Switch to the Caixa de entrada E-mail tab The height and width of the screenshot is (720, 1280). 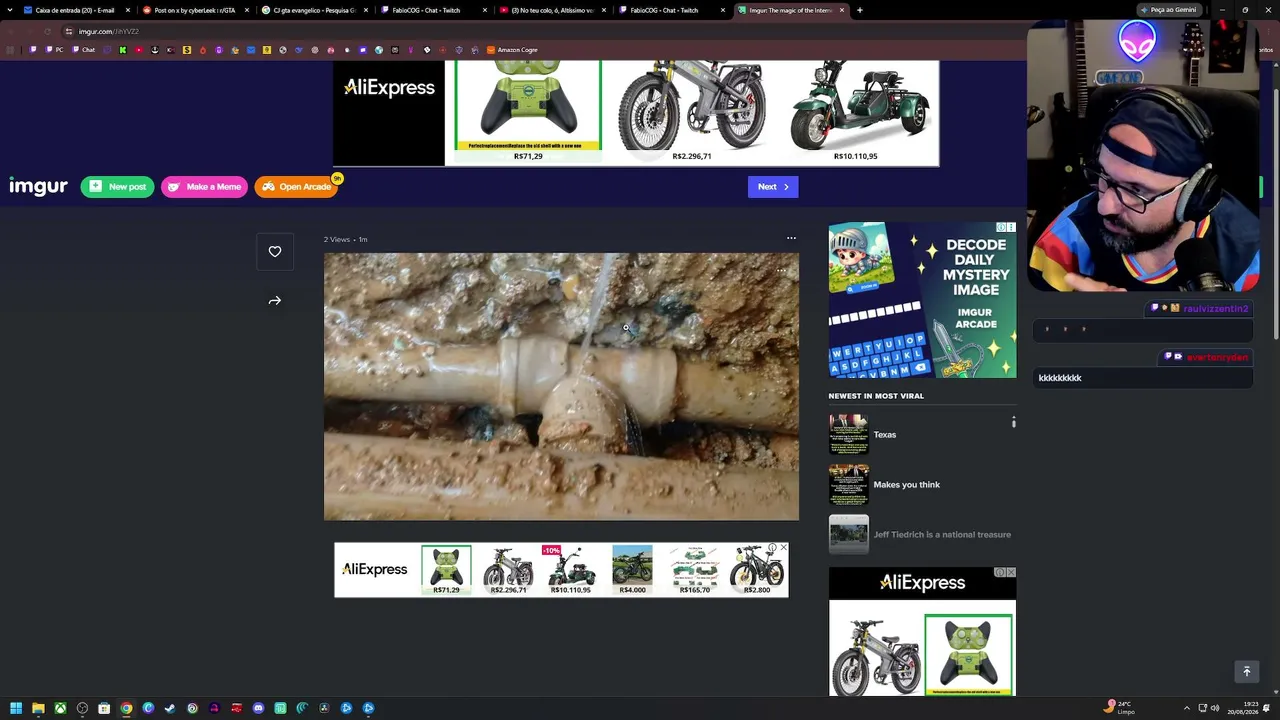75,10
